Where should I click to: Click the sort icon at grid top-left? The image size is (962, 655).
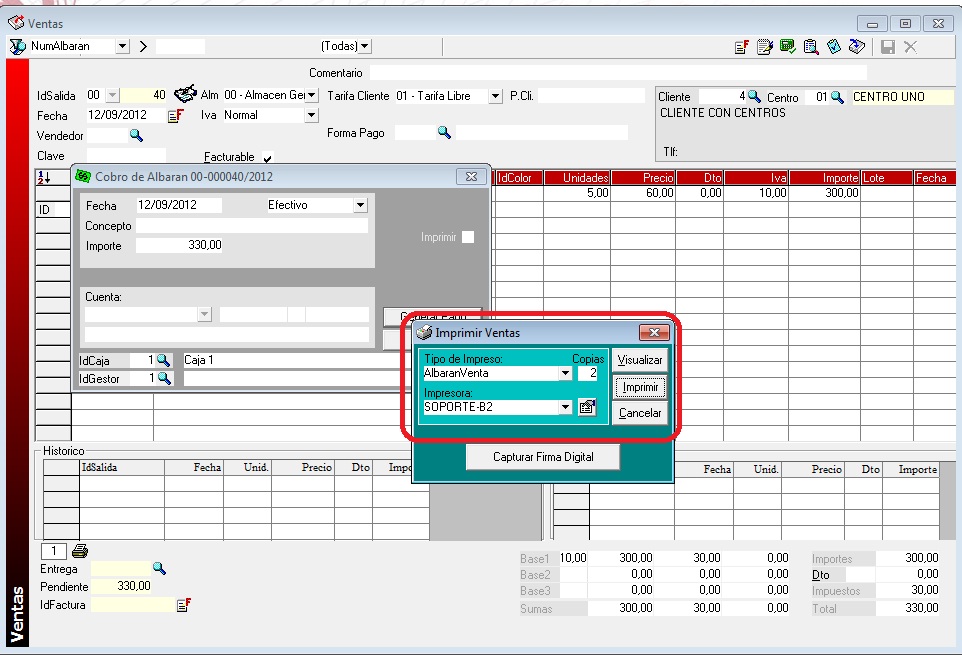pyautogui.click(x=44, y=177)
